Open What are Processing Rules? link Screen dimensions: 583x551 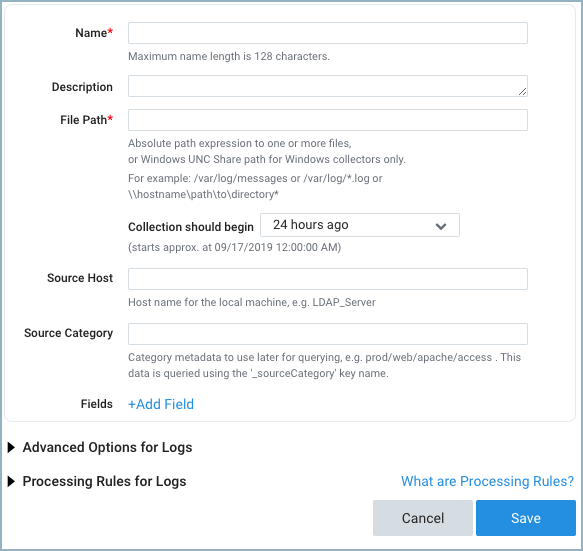pos(487,481)
